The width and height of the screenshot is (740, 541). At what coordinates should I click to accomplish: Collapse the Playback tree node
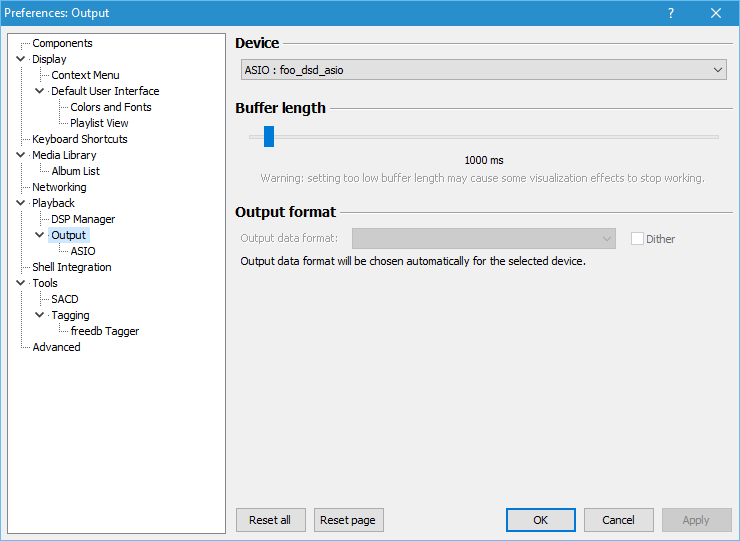(21, 203)
